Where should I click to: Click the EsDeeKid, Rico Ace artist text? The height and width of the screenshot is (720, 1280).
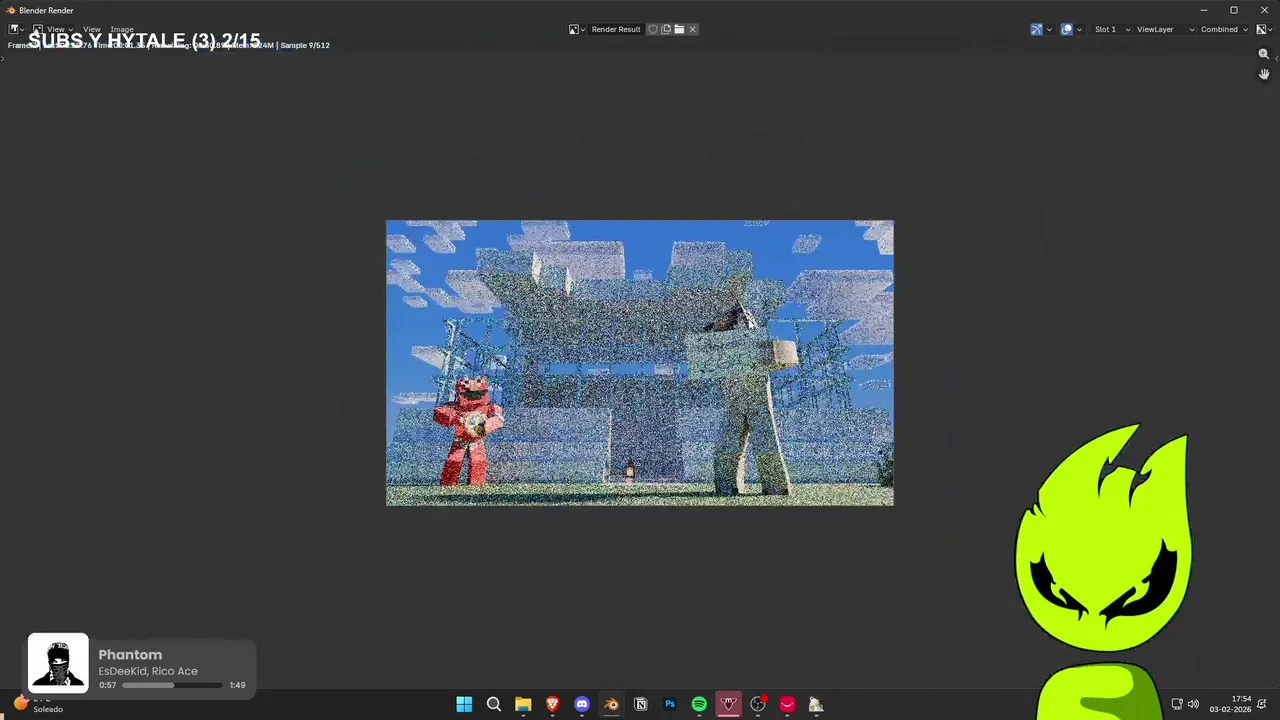tap(148, 671)
